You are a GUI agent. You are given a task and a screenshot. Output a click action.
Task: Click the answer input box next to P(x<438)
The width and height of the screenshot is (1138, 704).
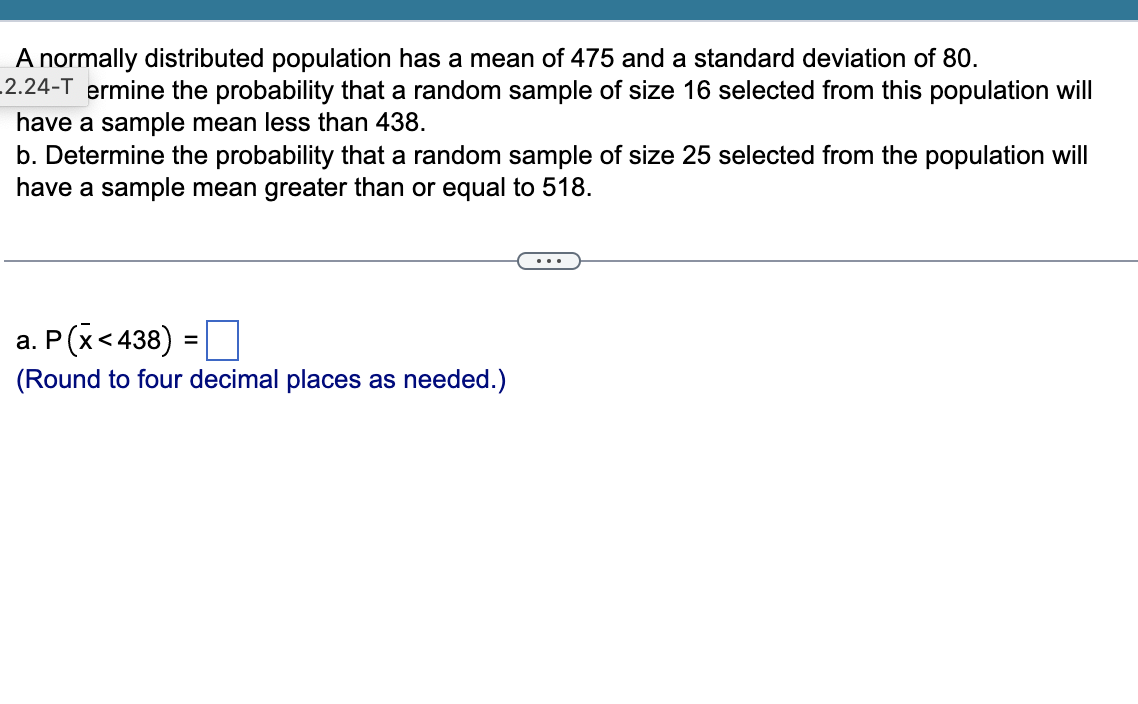tap(222, 340)
